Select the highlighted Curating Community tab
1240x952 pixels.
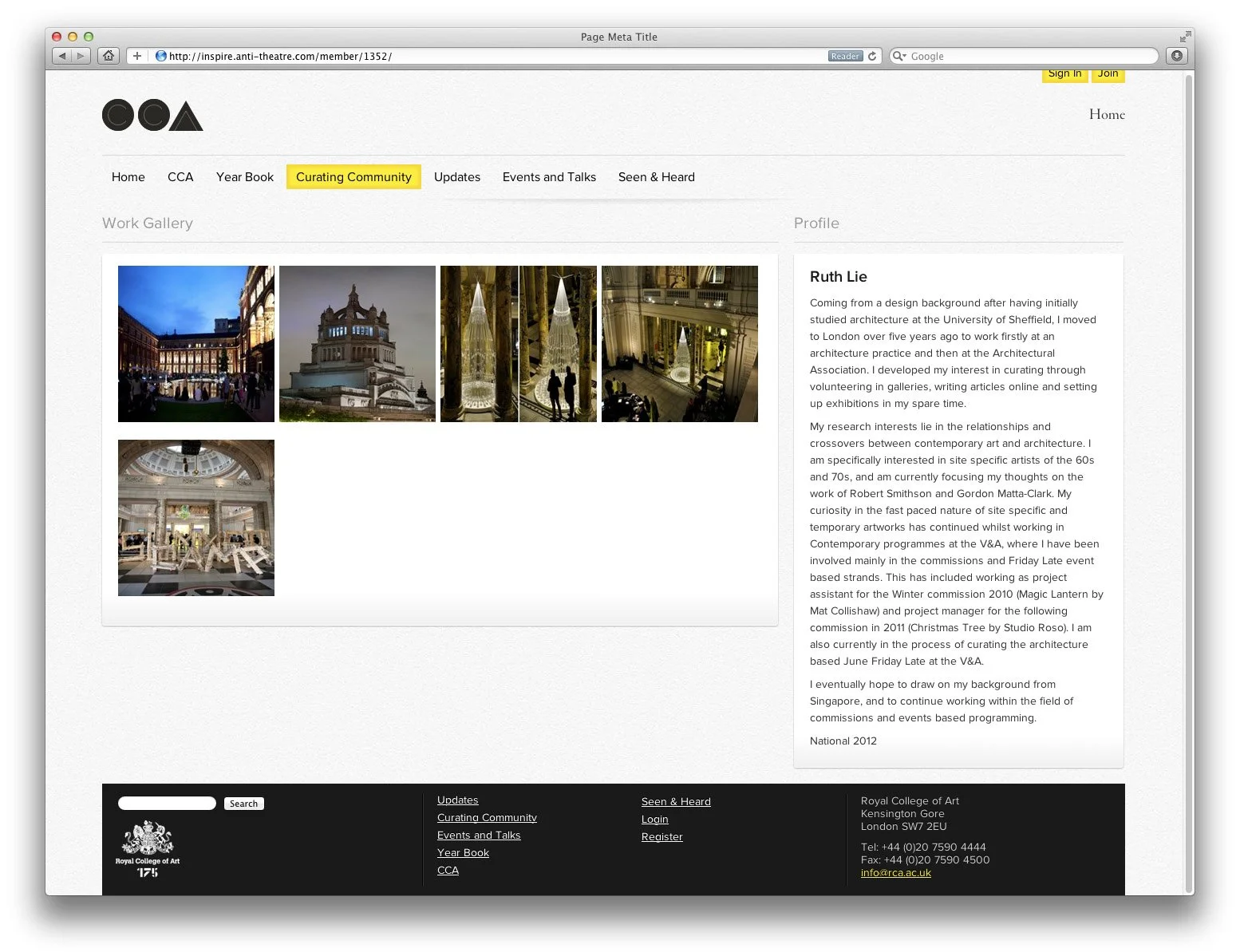(x=353, y=177)
